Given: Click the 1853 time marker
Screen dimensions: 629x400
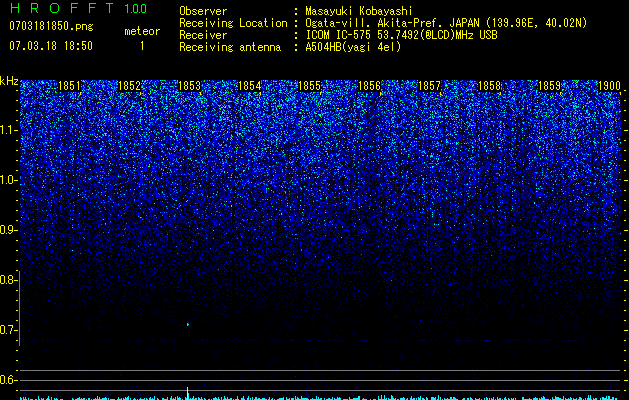Looking at the screenshot, I should pyautogui.click(x=189, y=86).
